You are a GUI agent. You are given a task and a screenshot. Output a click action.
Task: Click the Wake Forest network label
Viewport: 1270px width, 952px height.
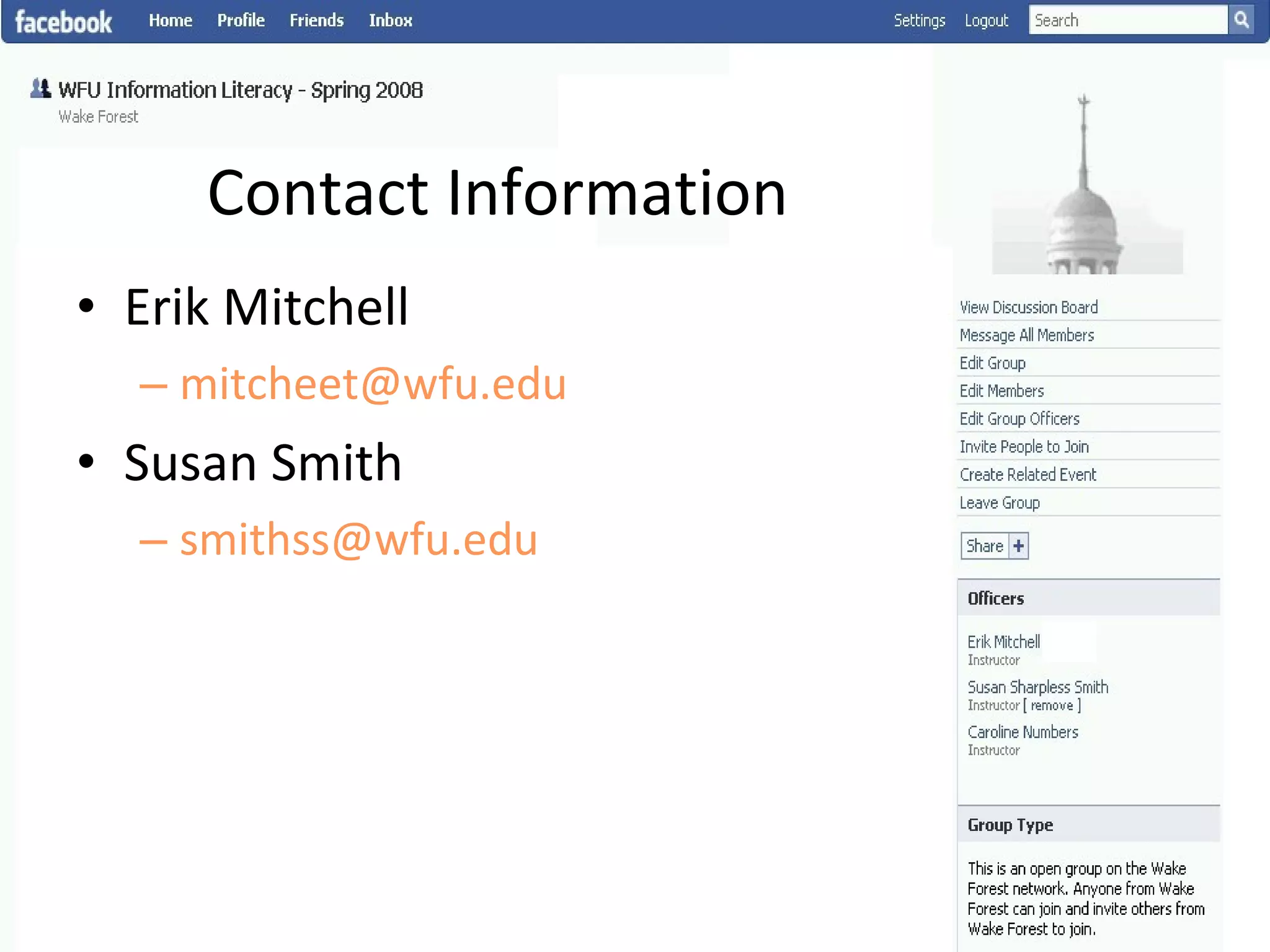[98, 117]
